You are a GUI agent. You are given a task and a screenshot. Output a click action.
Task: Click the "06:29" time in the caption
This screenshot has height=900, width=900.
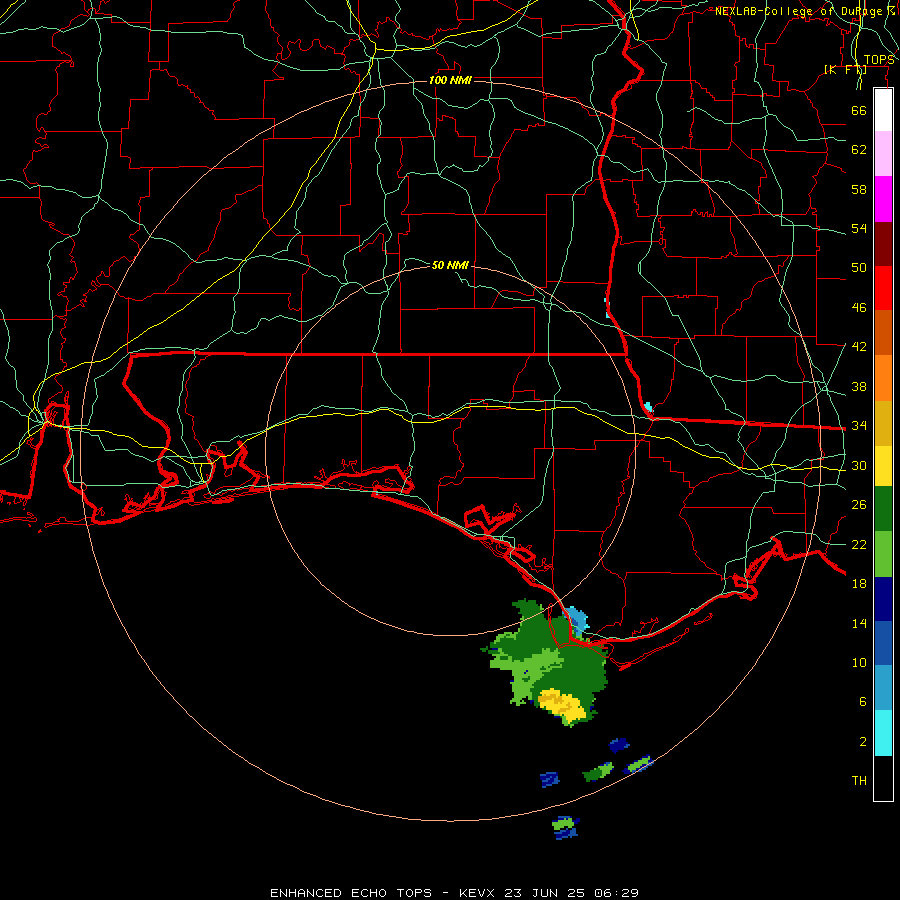click(x=616, y=893)
